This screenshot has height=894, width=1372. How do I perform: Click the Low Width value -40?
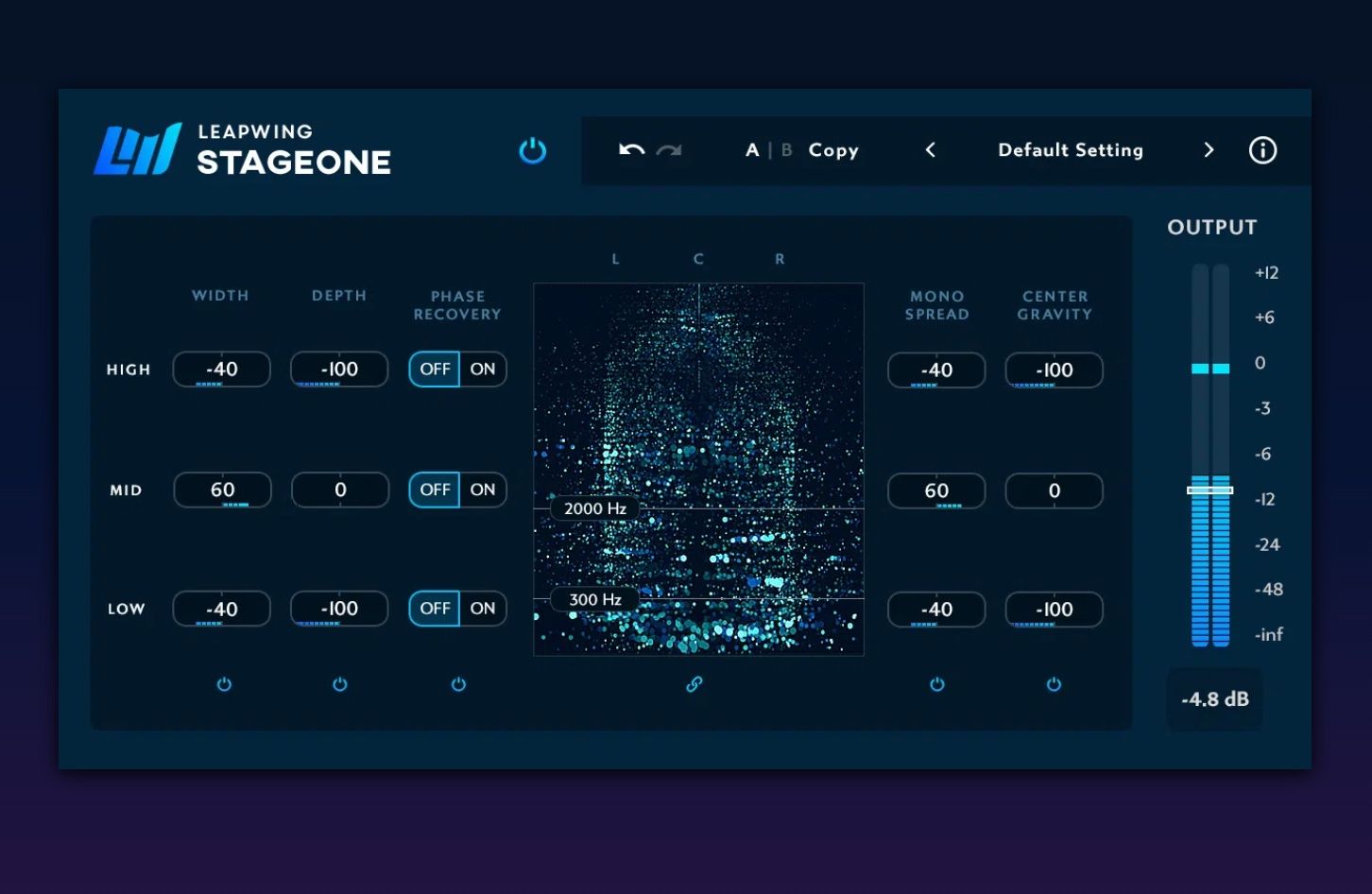pos(222,610)
